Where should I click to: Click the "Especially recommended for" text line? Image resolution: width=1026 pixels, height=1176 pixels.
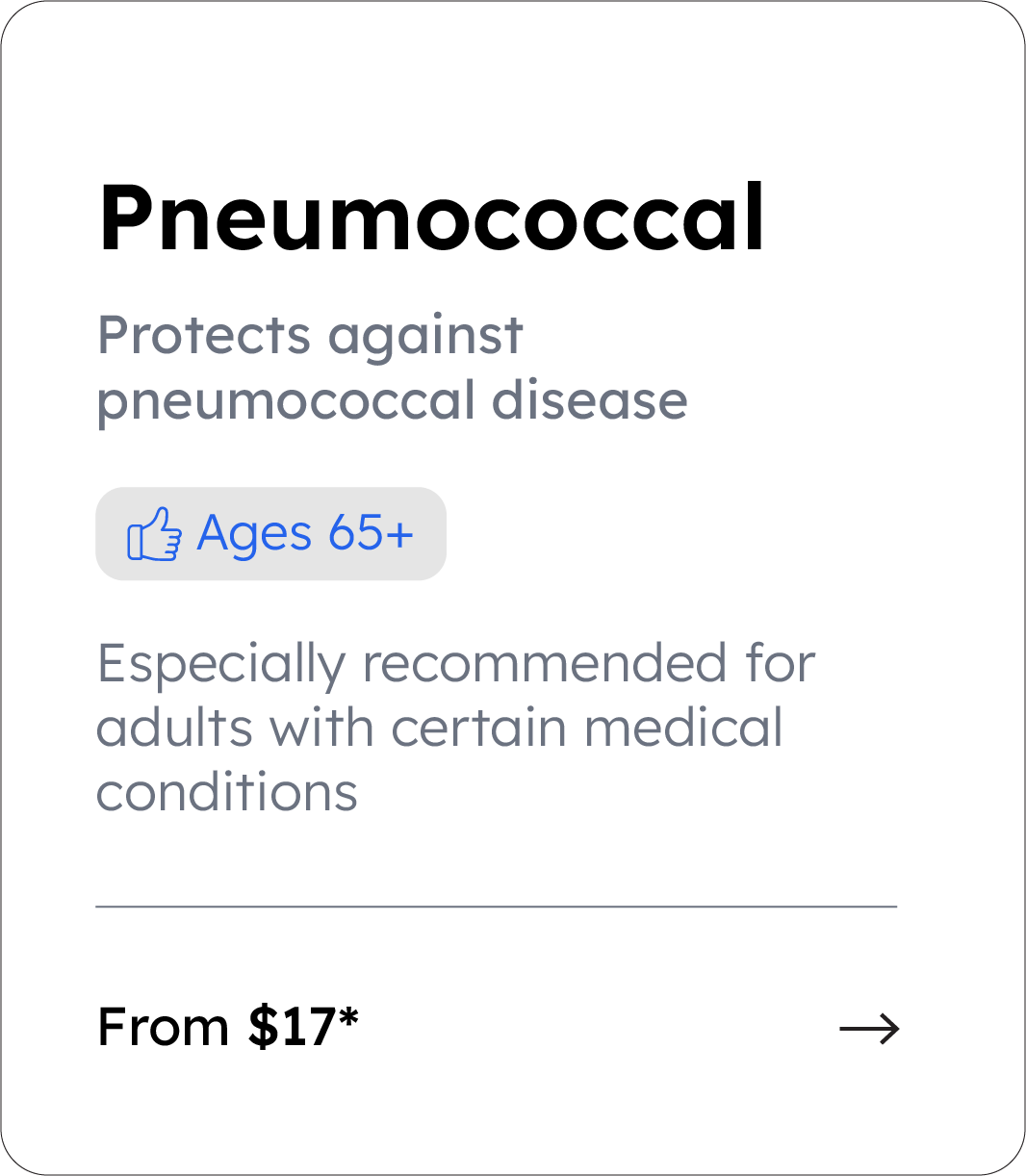point(456,664)
